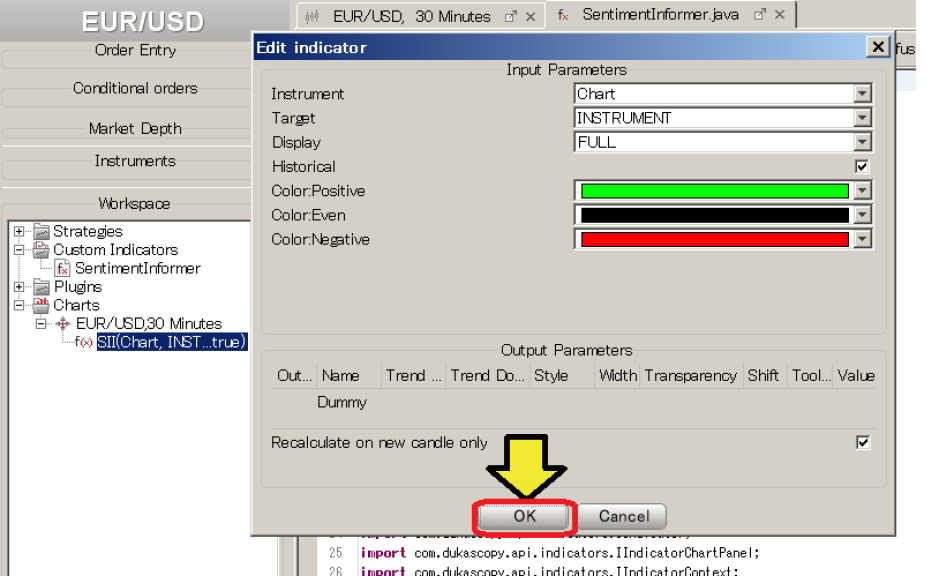The width and height of the screenshot is (939, 576).
Task: Click the black Color:Even swatch
Action: click(714, 215)
